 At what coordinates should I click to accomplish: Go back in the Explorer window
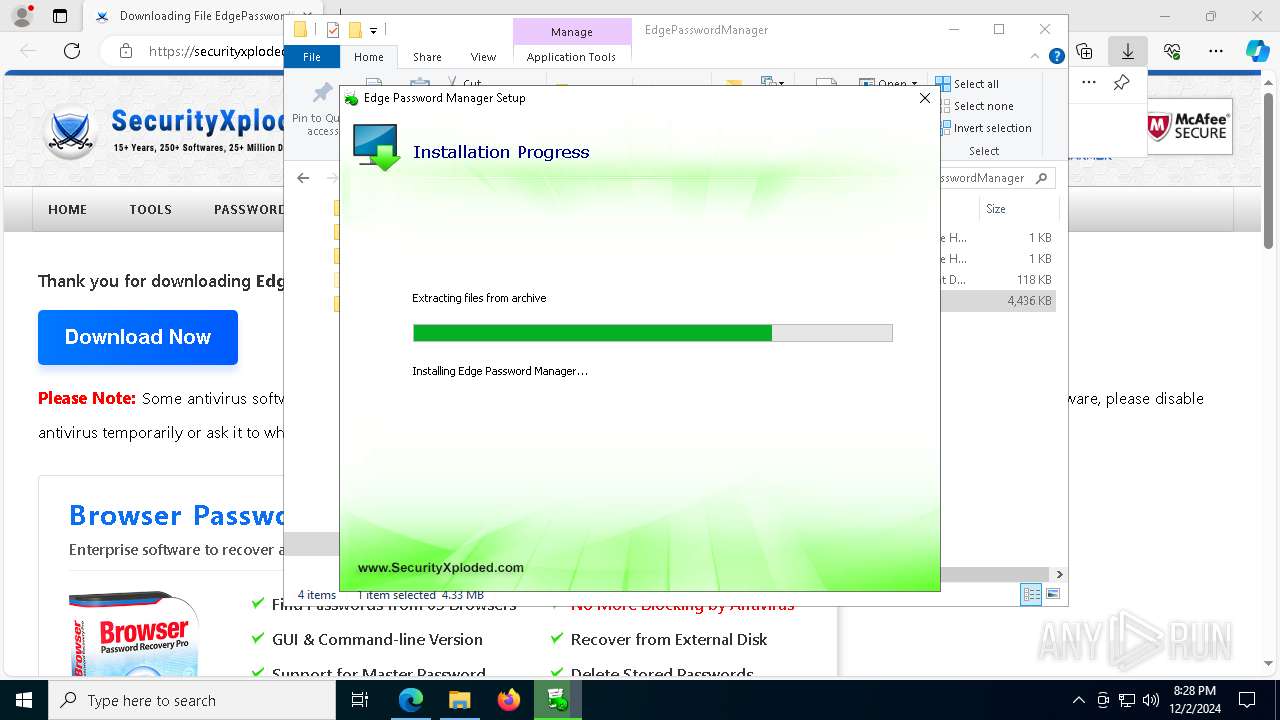[x=303, y=178]
